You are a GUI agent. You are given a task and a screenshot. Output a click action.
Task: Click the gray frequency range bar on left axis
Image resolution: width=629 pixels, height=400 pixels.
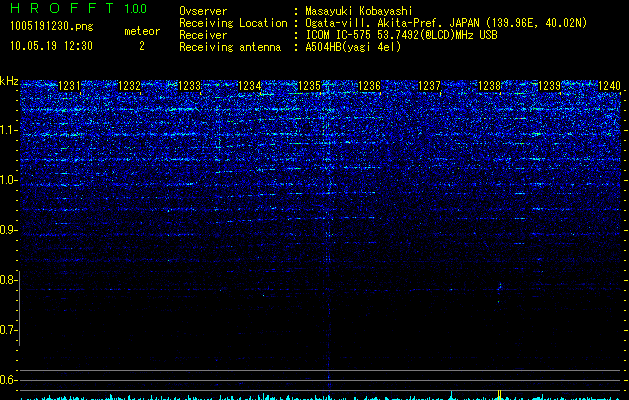20,308
